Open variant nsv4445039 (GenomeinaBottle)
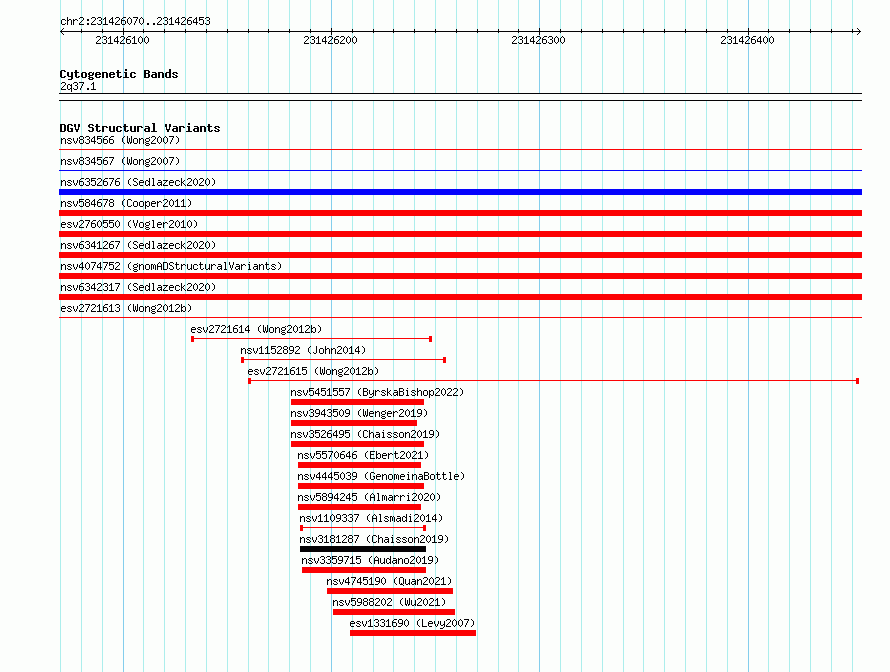Viewport: 890px width, 672px height. [x=381, y=476]
